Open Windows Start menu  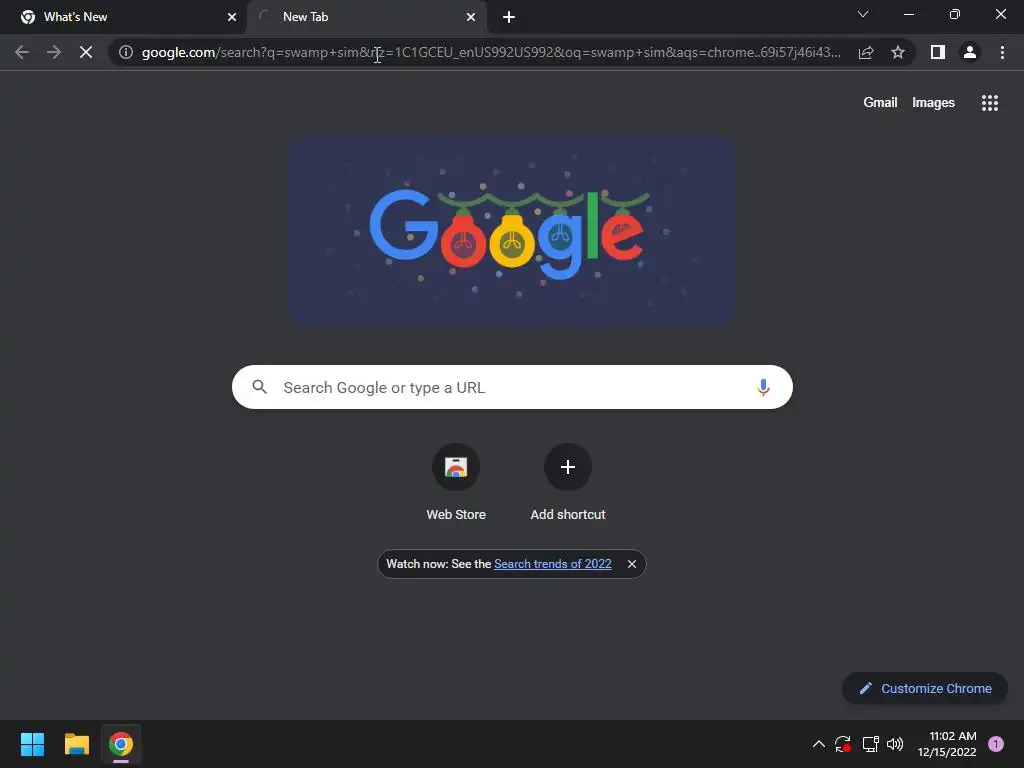point(32,744)
